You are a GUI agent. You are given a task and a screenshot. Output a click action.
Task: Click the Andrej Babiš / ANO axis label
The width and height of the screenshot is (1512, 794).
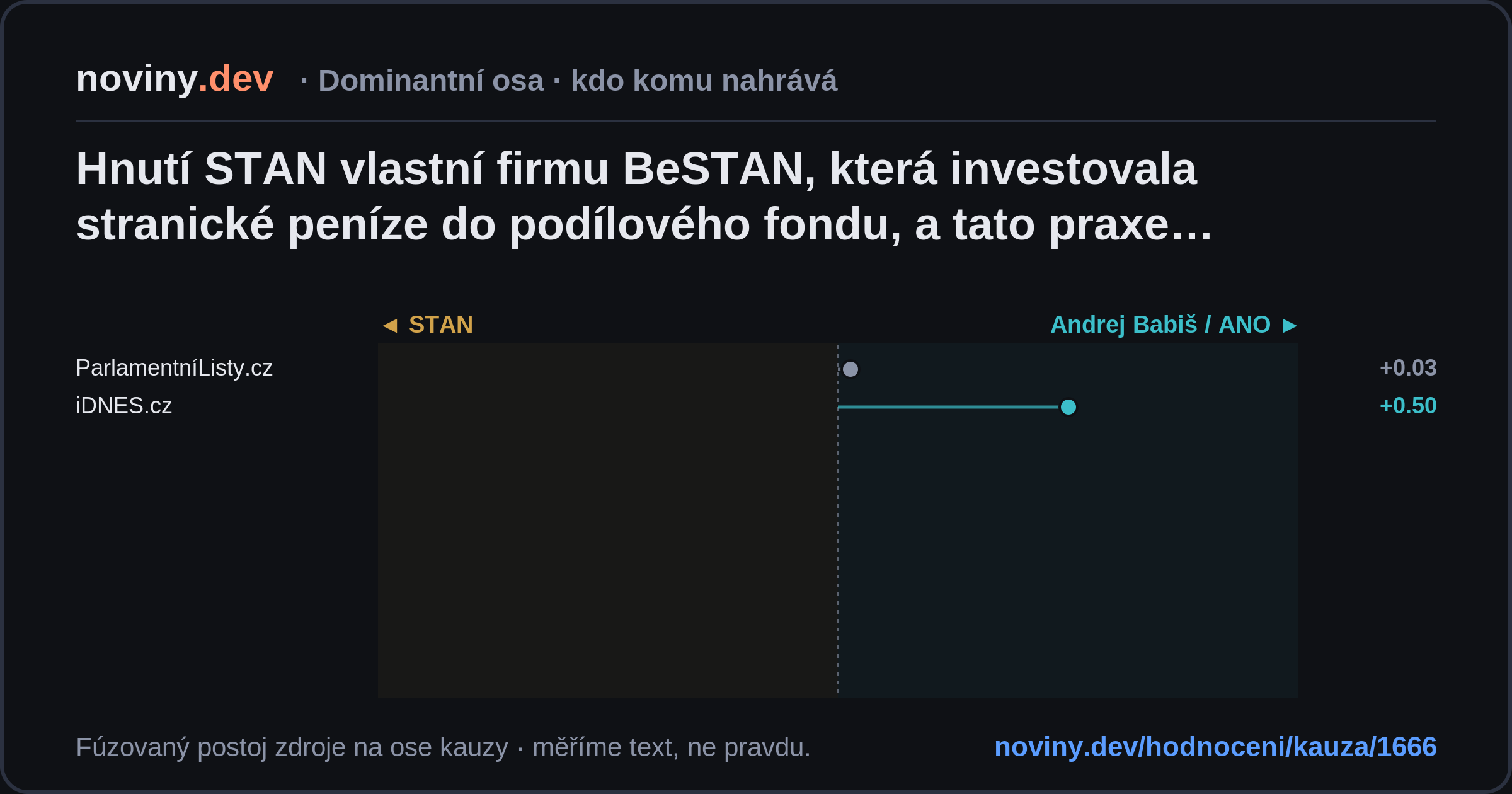click(1160, 325)
